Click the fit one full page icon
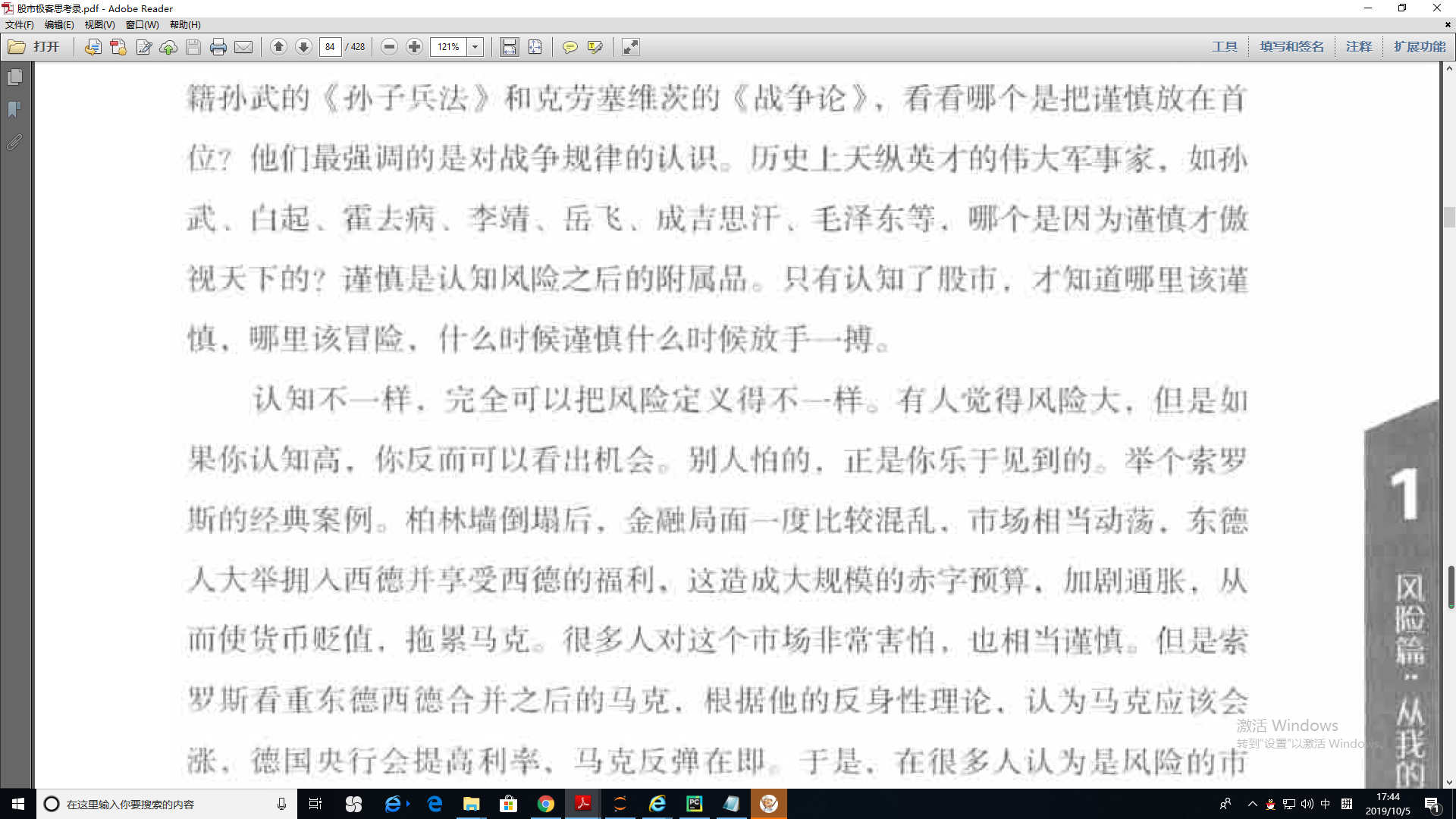Image resolution: width=1456 pixels, height=819 pixels. [535, 47]
